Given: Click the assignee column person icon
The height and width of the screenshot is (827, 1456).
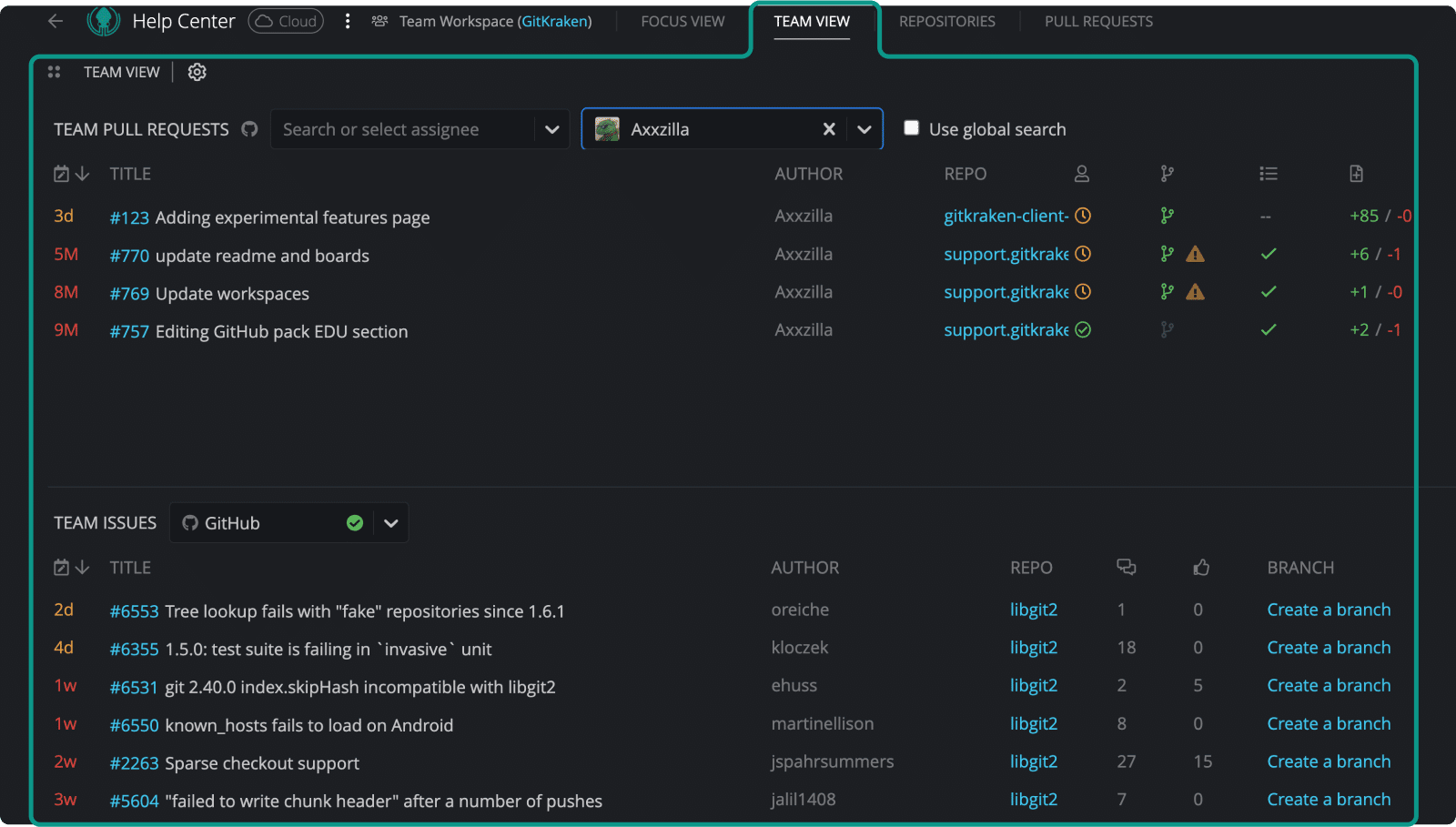Looking at the screenshot, I should [x=1082, y=174].
